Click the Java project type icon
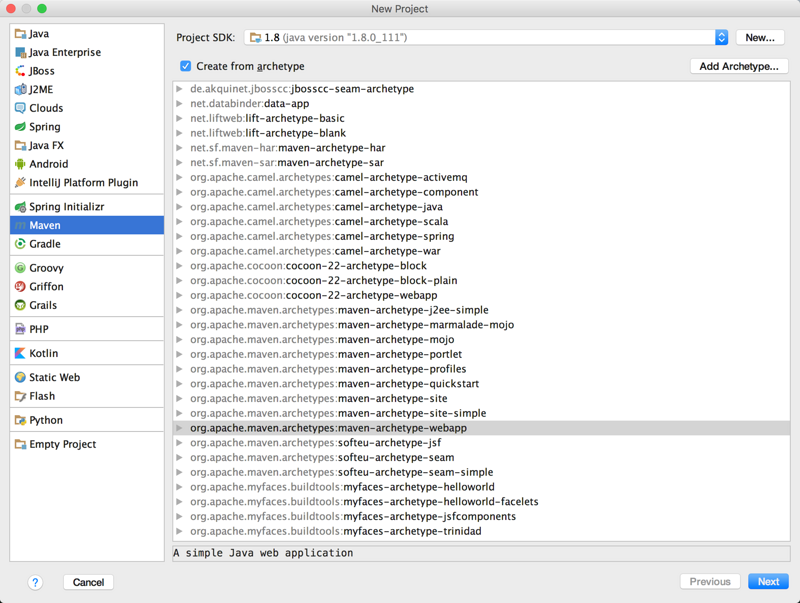The height and width of the screenshot is (603, 800). (x=20, y=34)
